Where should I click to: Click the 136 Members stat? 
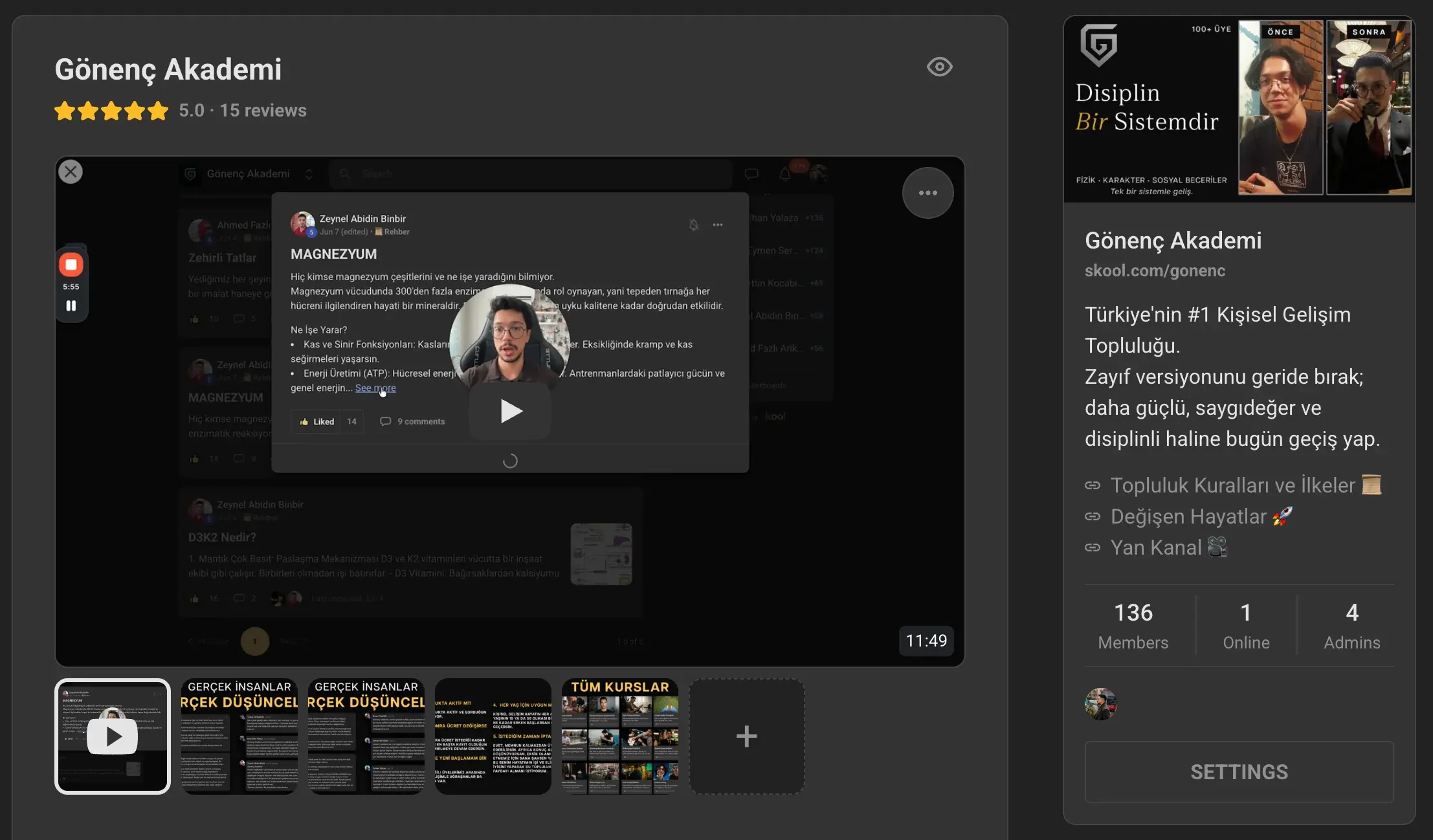click(x=1133, y=626)
